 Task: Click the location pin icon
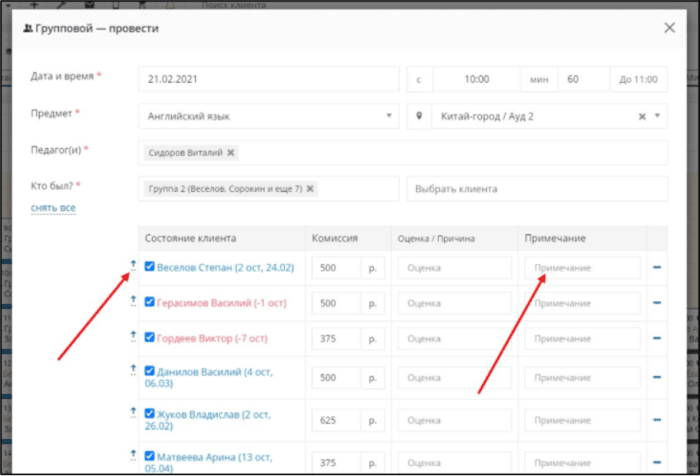point(419,116)
